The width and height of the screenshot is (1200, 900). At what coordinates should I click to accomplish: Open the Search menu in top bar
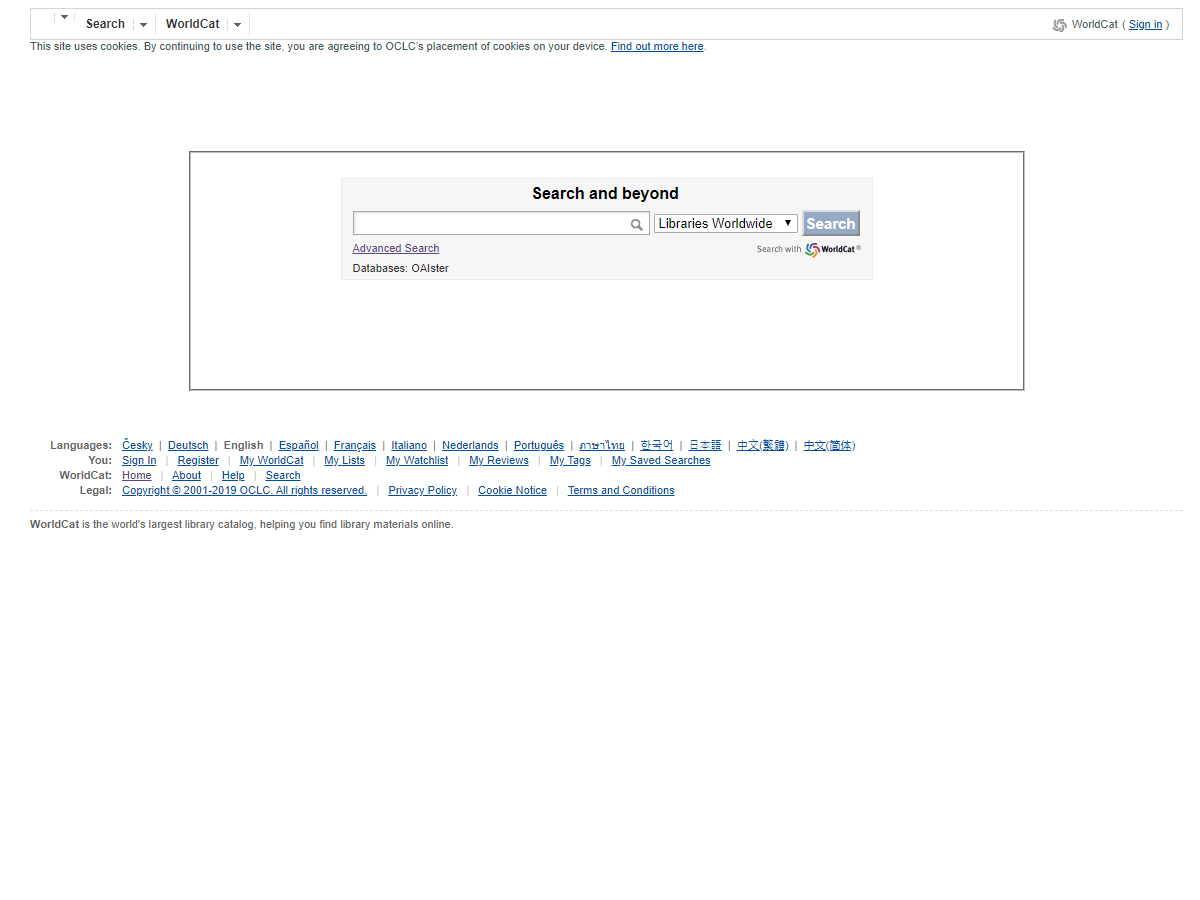click(105, 24)
